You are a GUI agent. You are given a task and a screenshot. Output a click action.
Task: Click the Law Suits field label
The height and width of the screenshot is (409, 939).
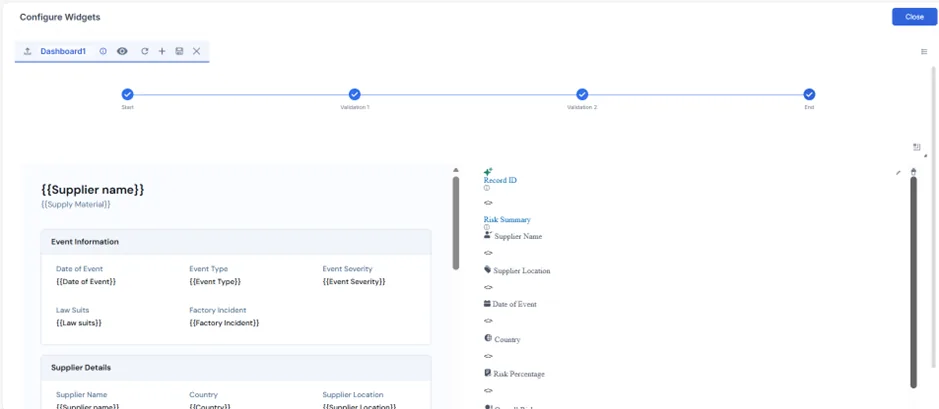click(72, 310)
